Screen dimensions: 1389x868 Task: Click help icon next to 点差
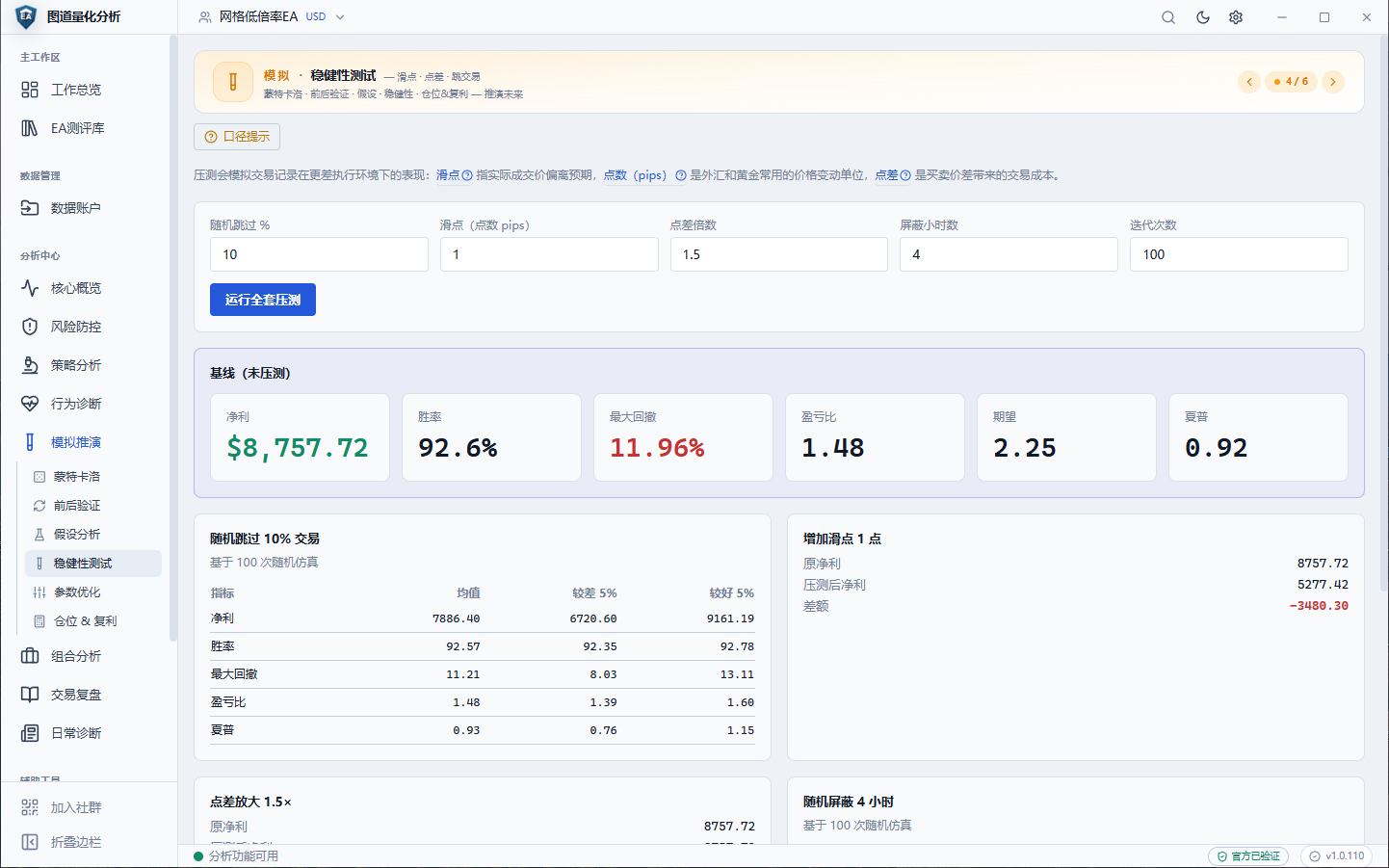pos(905,175)
